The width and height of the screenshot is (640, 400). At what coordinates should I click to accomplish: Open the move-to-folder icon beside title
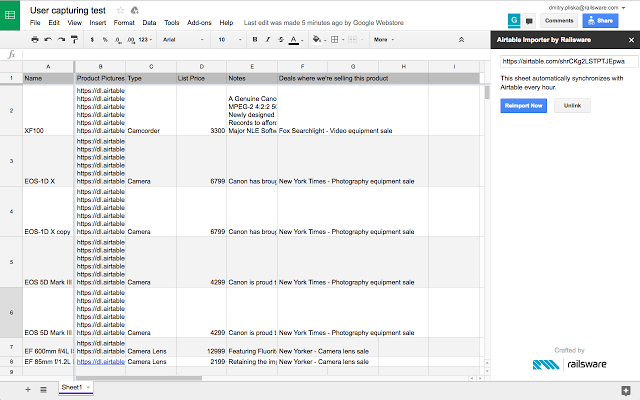(x=134, y=10)
